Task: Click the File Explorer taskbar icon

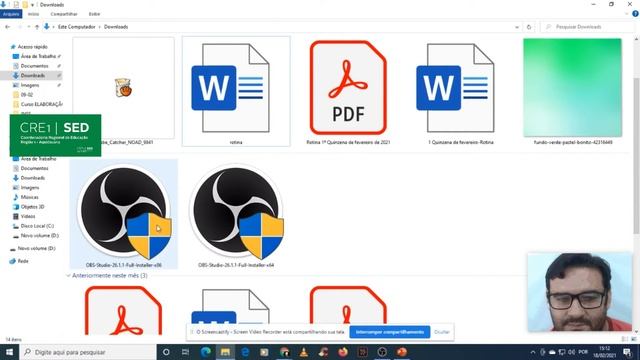Action: (225, 352)
